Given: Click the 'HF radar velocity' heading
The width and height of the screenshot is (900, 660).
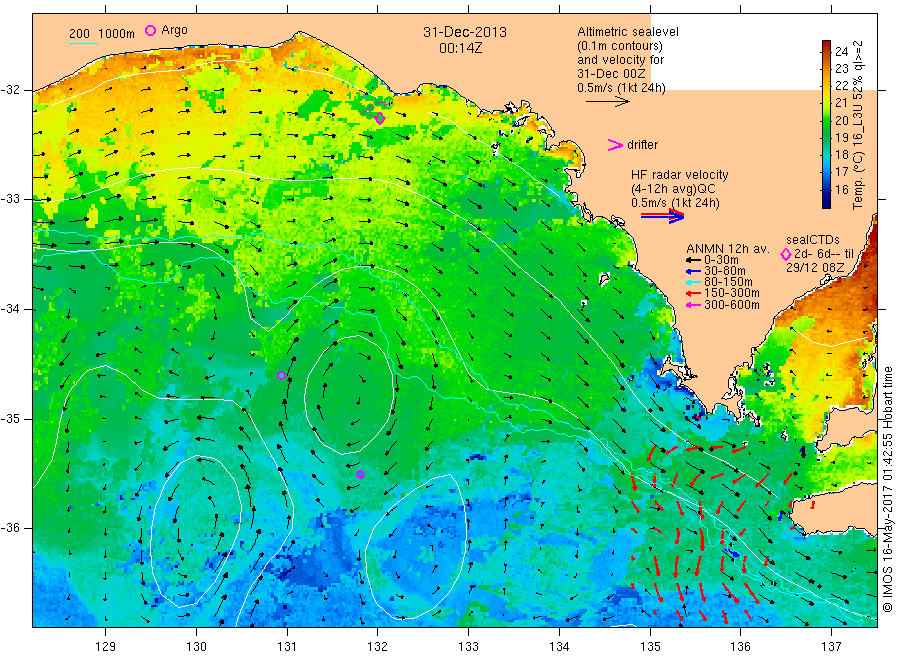Looking at the screenshot, I should tap(680, 175).
